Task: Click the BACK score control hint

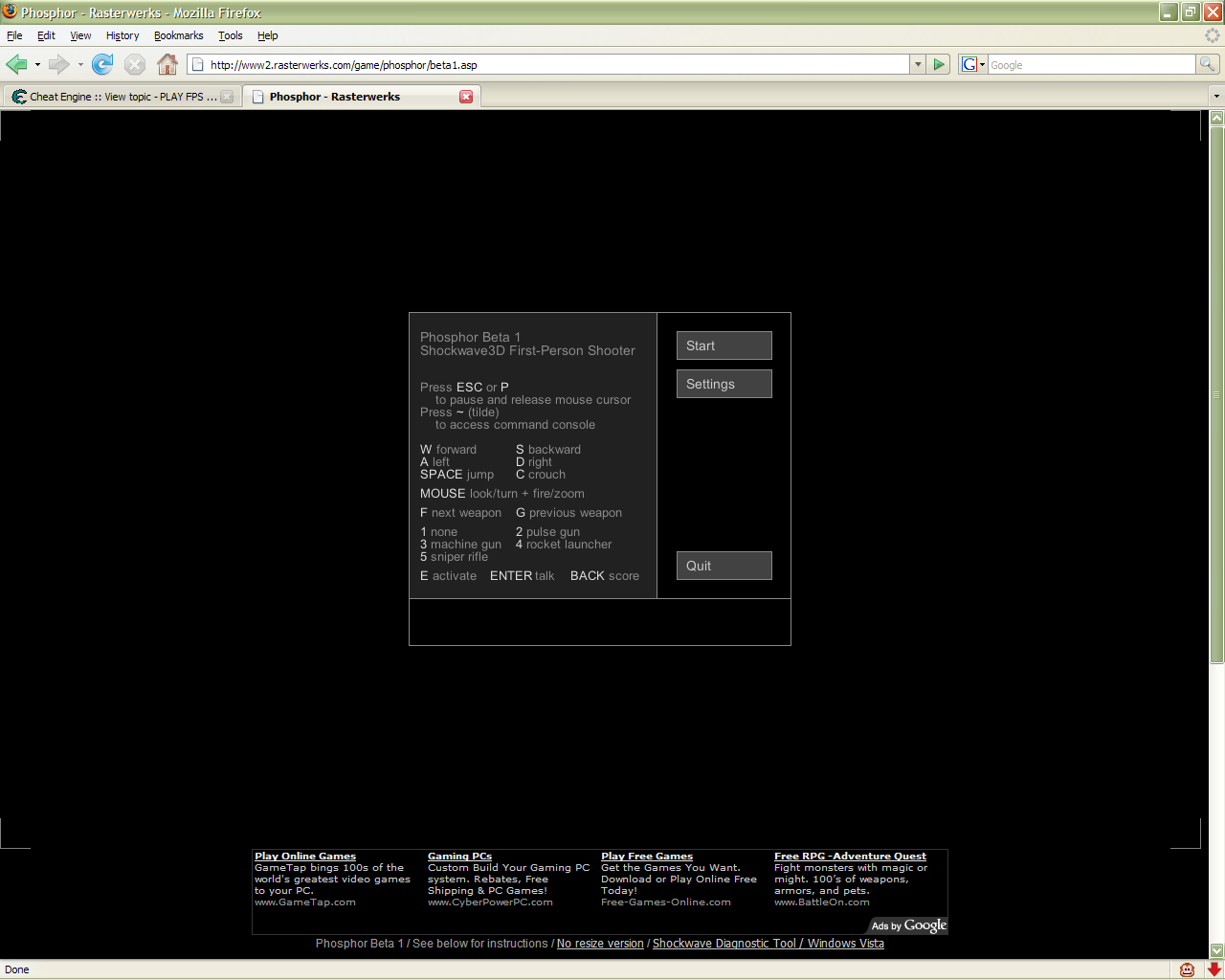Action: click(605, 576)
